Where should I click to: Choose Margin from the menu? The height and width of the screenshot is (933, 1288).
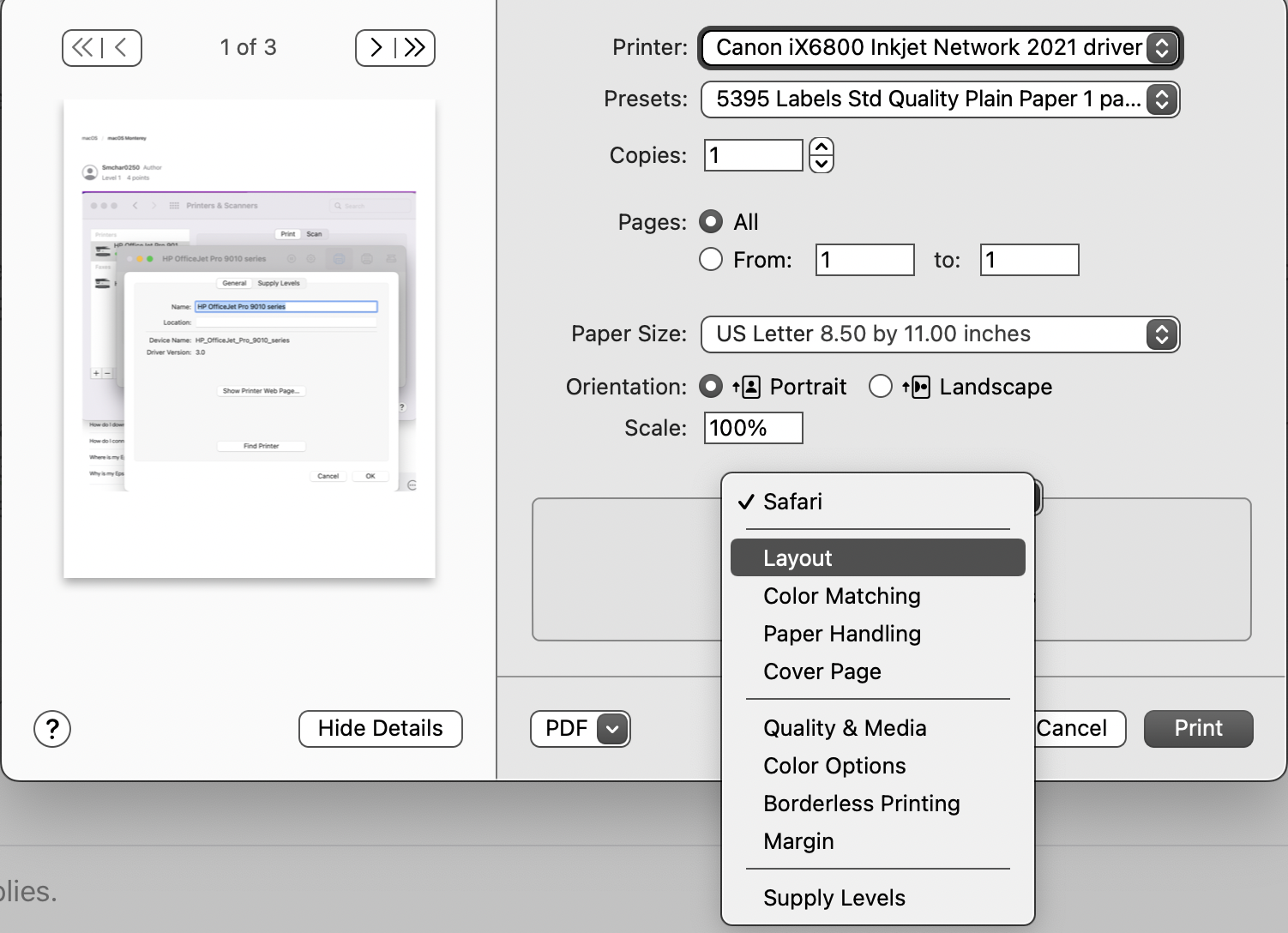coord(878,841)
